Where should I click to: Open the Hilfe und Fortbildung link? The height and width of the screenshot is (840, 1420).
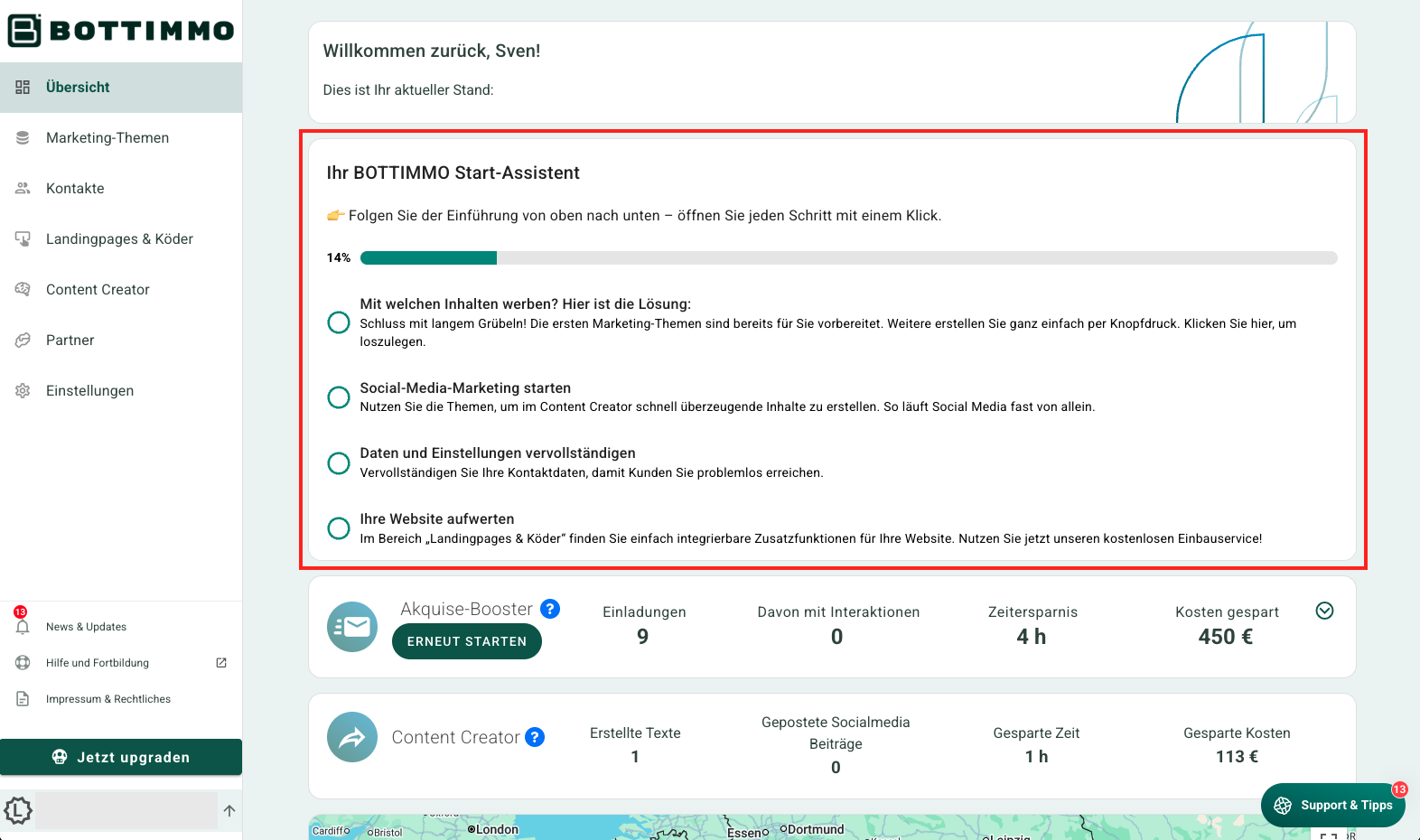121,663
